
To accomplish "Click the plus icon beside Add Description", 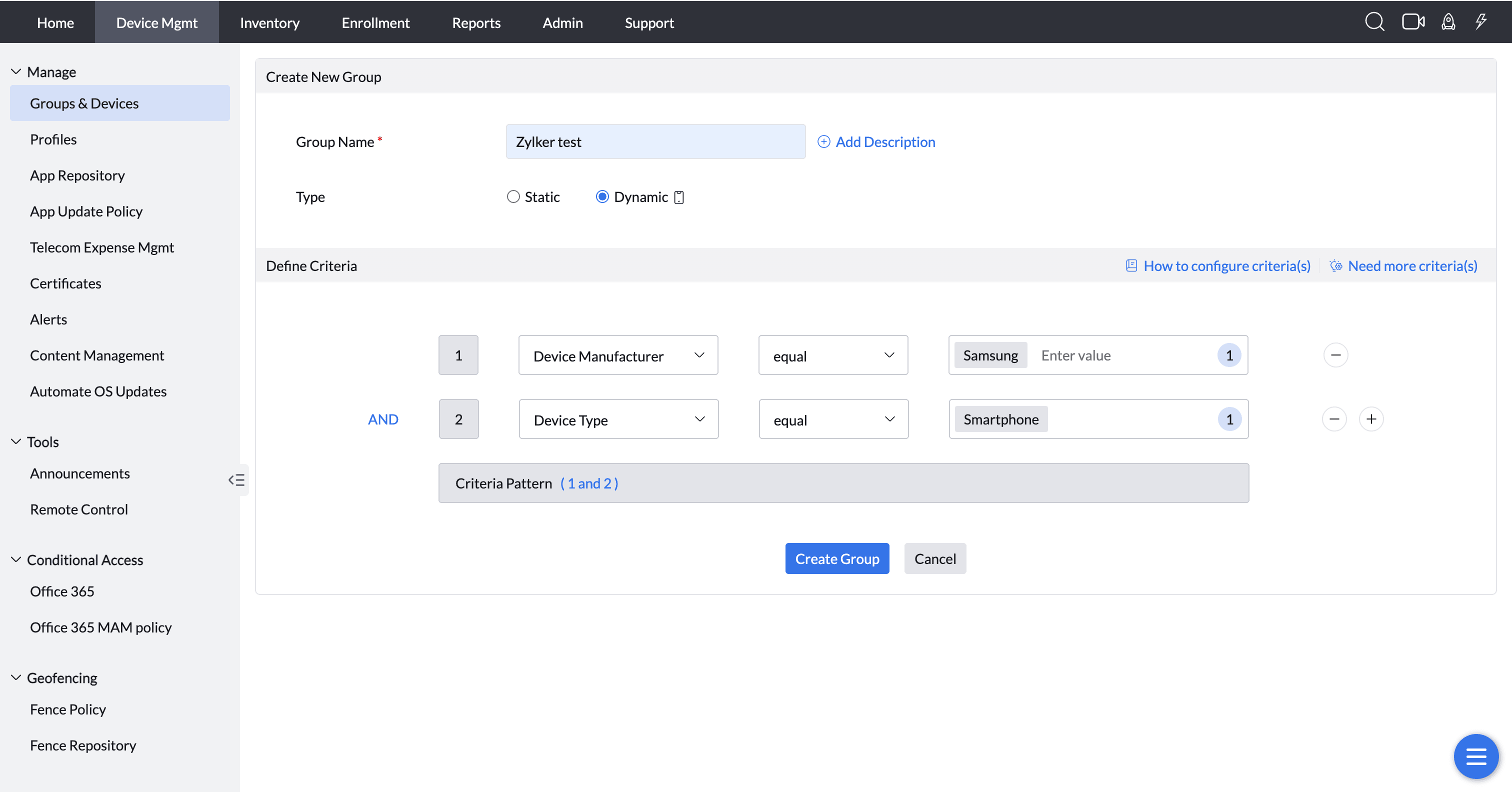I will click(x=824, y=142).
